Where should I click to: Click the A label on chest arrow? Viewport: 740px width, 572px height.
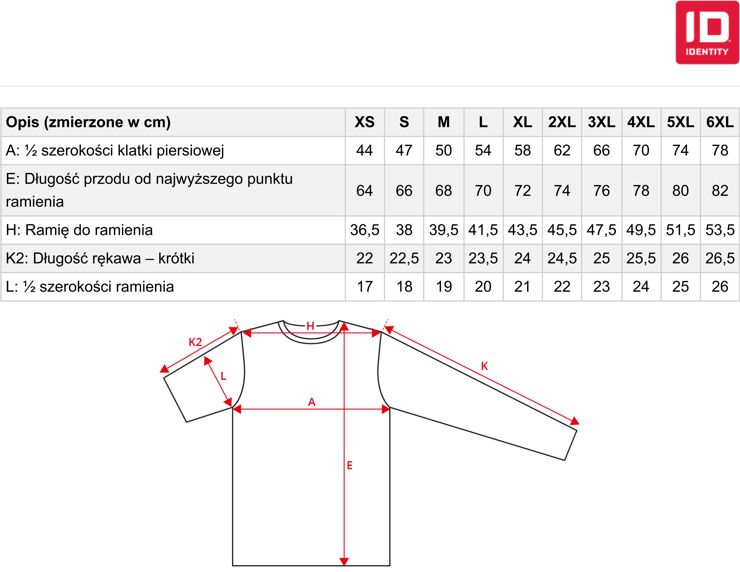pyautogui.click(x=311, y=402)
